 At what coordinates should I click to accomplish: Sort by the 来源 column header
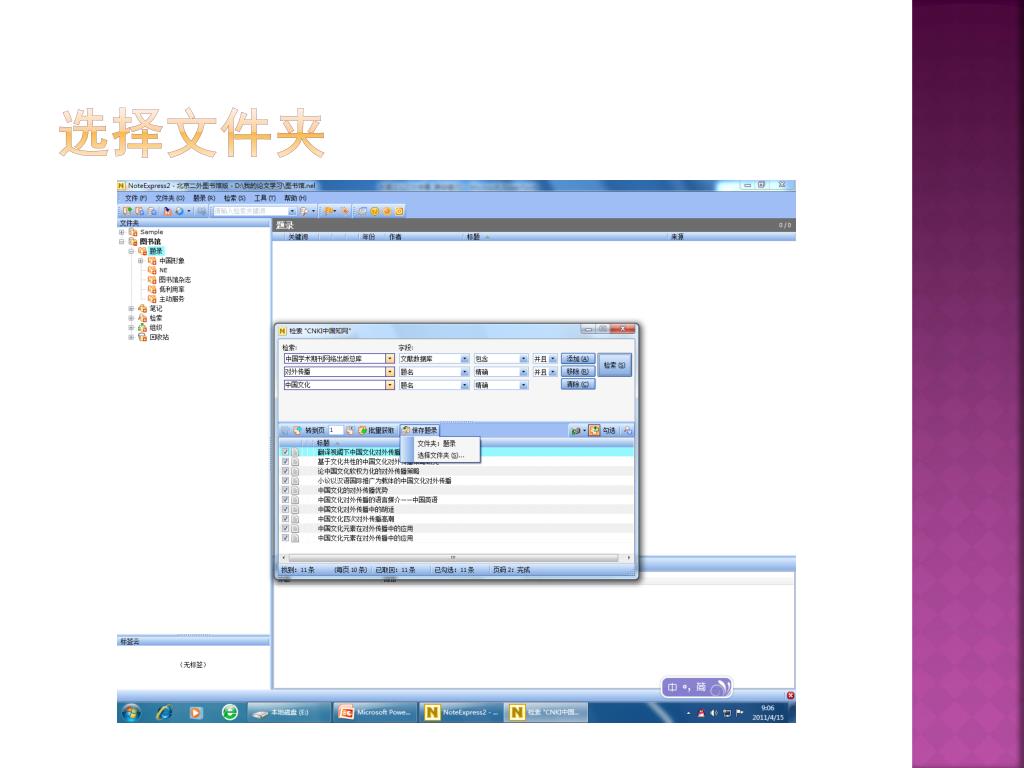click(677, 237)
